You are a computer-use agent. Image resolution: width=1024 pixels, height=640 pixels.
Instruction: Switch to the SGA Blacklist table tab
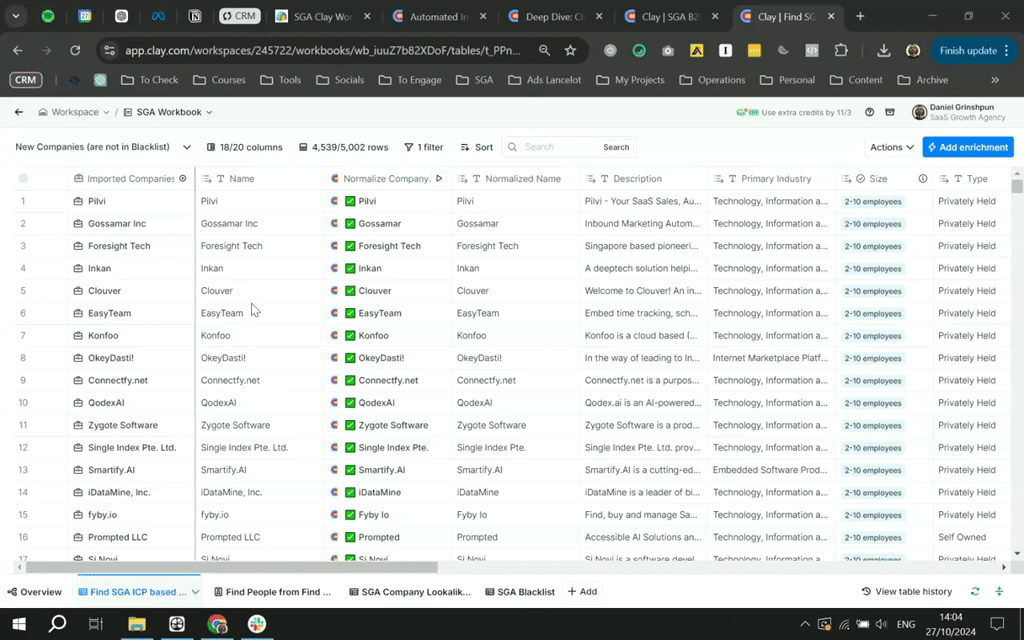[x=519, y=592]
